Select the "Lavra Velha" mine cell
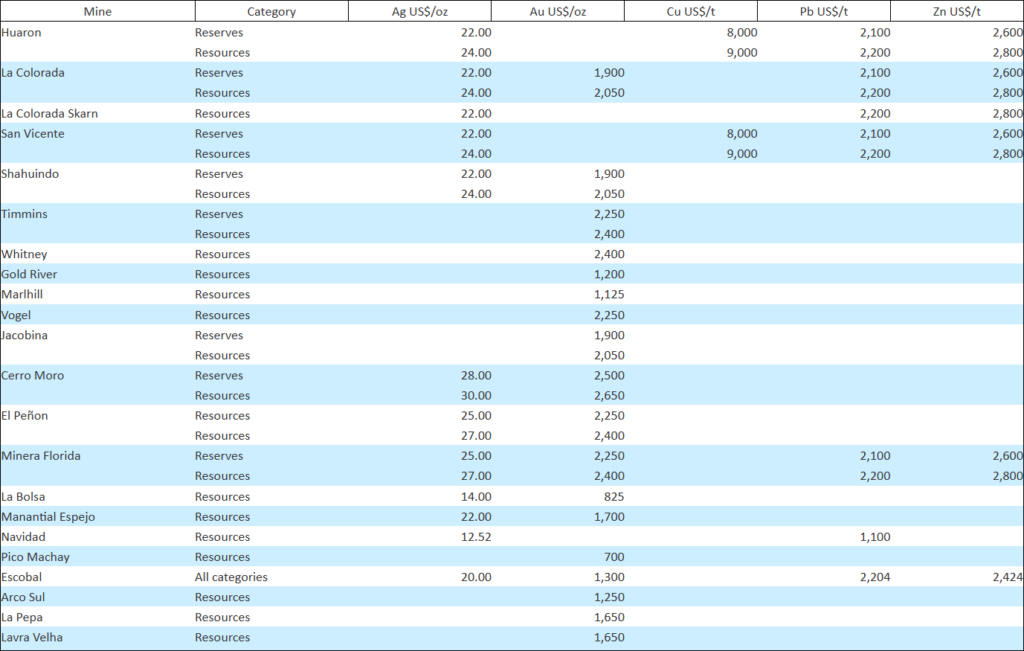This screenshot has height=651, width=1024. pyautogui.click(x=32, y=638)
